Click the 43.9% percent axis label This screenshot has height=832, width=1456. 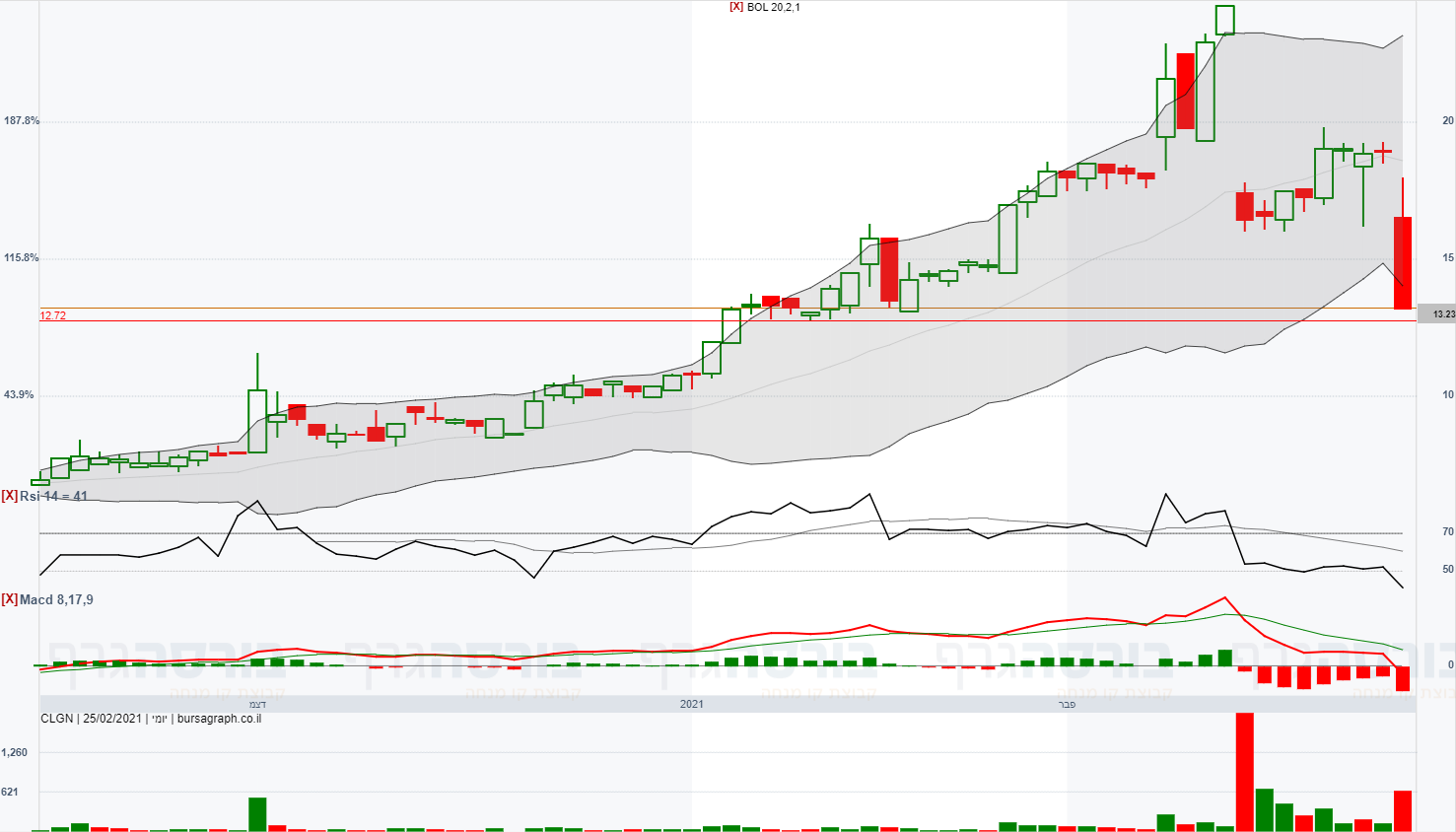19,394
